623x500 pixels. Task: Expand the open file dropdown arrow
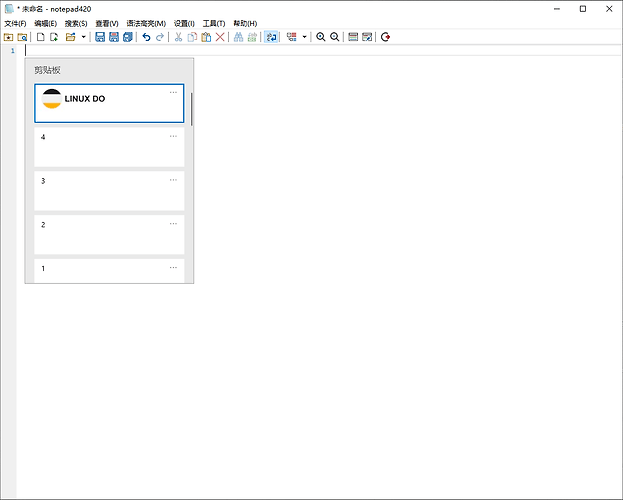pyautogui.click(x=83, y=37)
